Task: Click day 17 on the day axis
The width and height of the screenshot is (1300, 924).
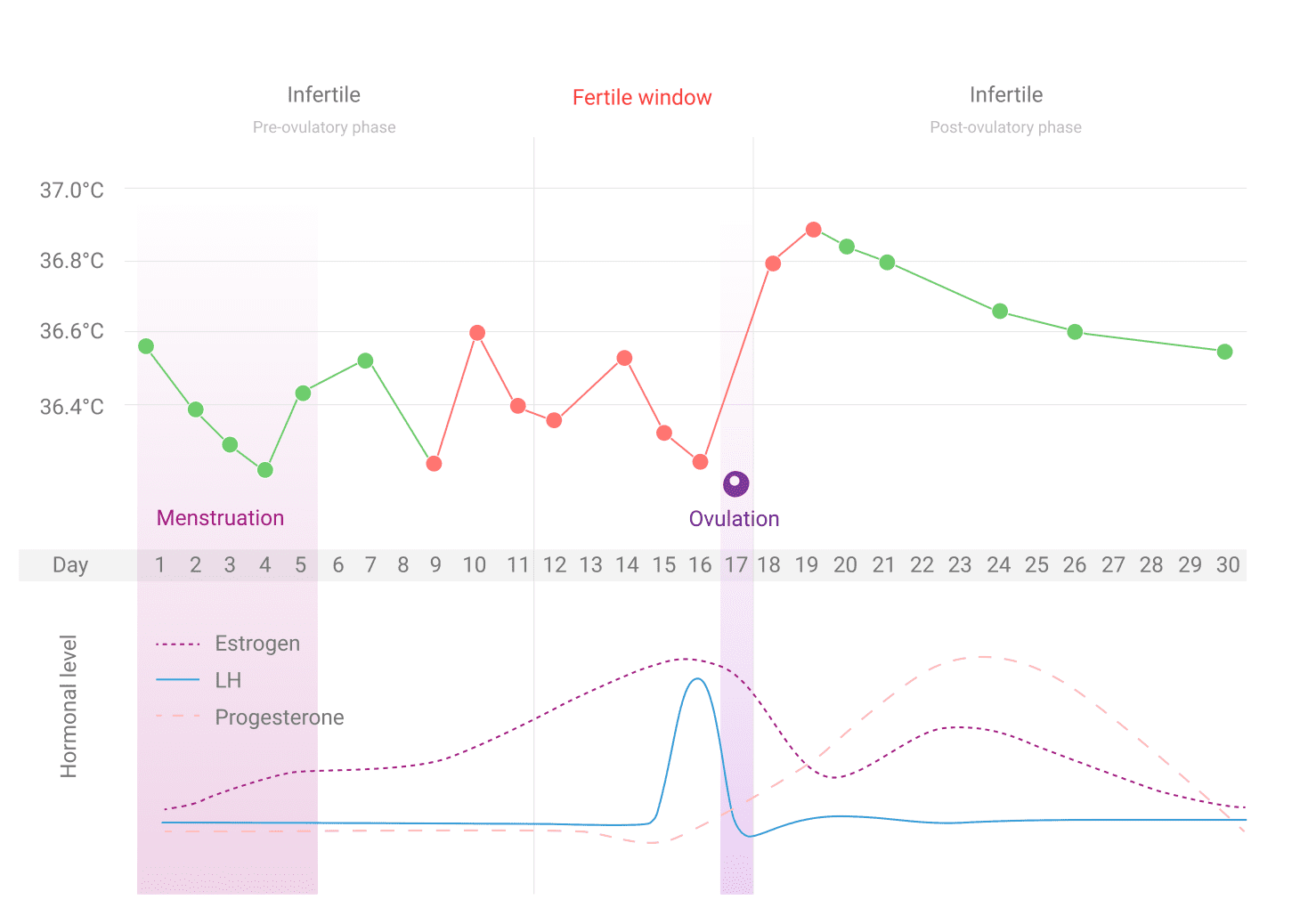Action: 735,565
